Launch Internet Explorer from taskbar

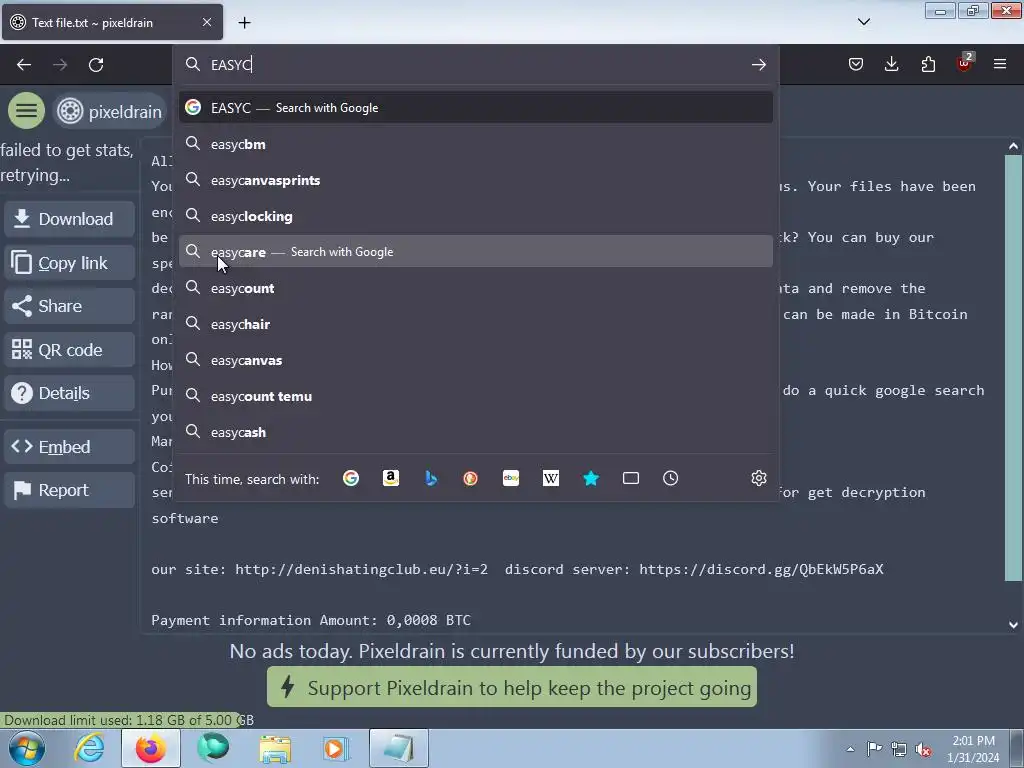point(89,748)
